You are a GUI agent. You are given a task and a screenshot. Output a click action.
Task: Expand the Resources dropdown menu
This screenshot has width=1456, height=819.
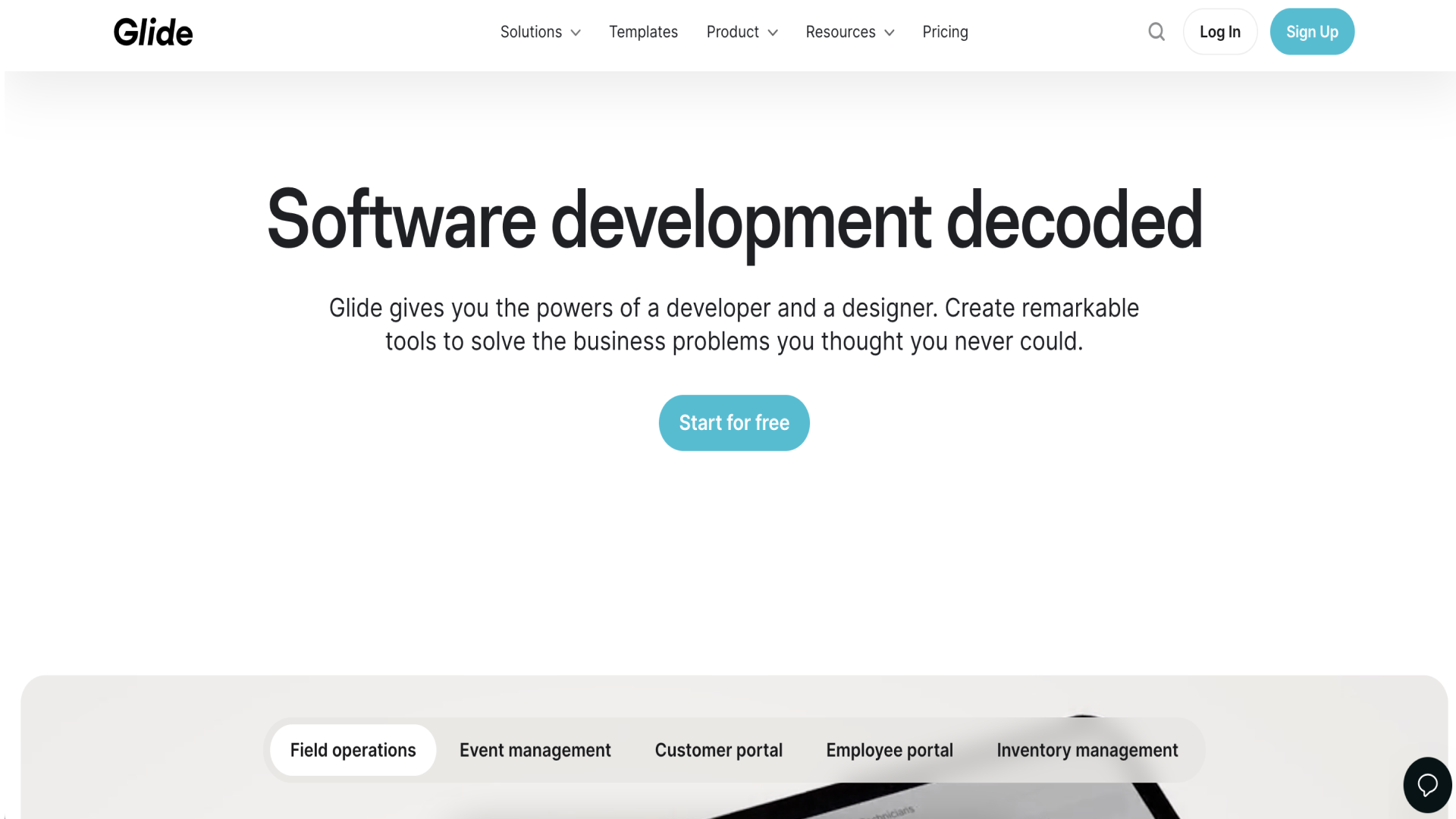850,32
